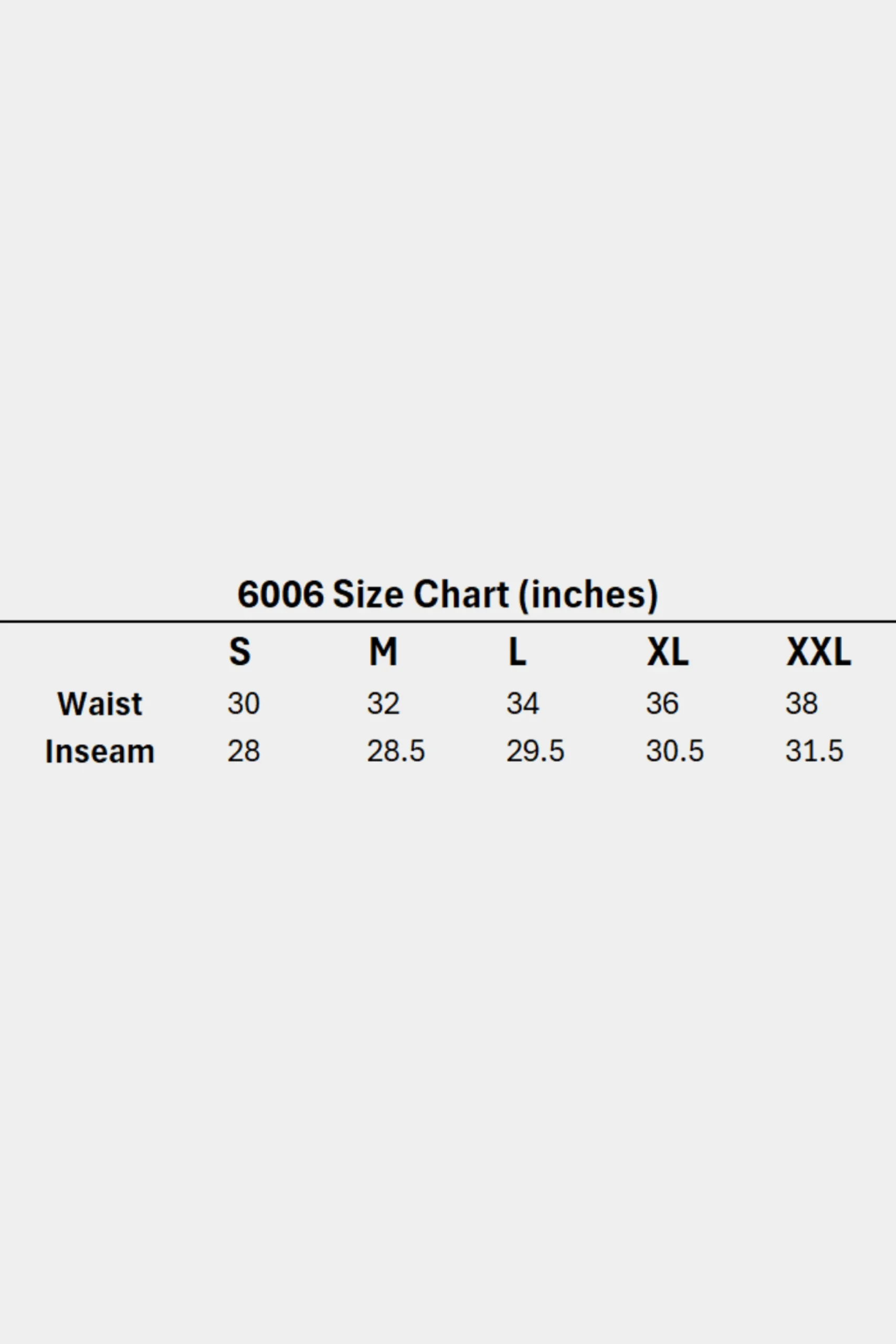Select the M size column header

[383, 652]
